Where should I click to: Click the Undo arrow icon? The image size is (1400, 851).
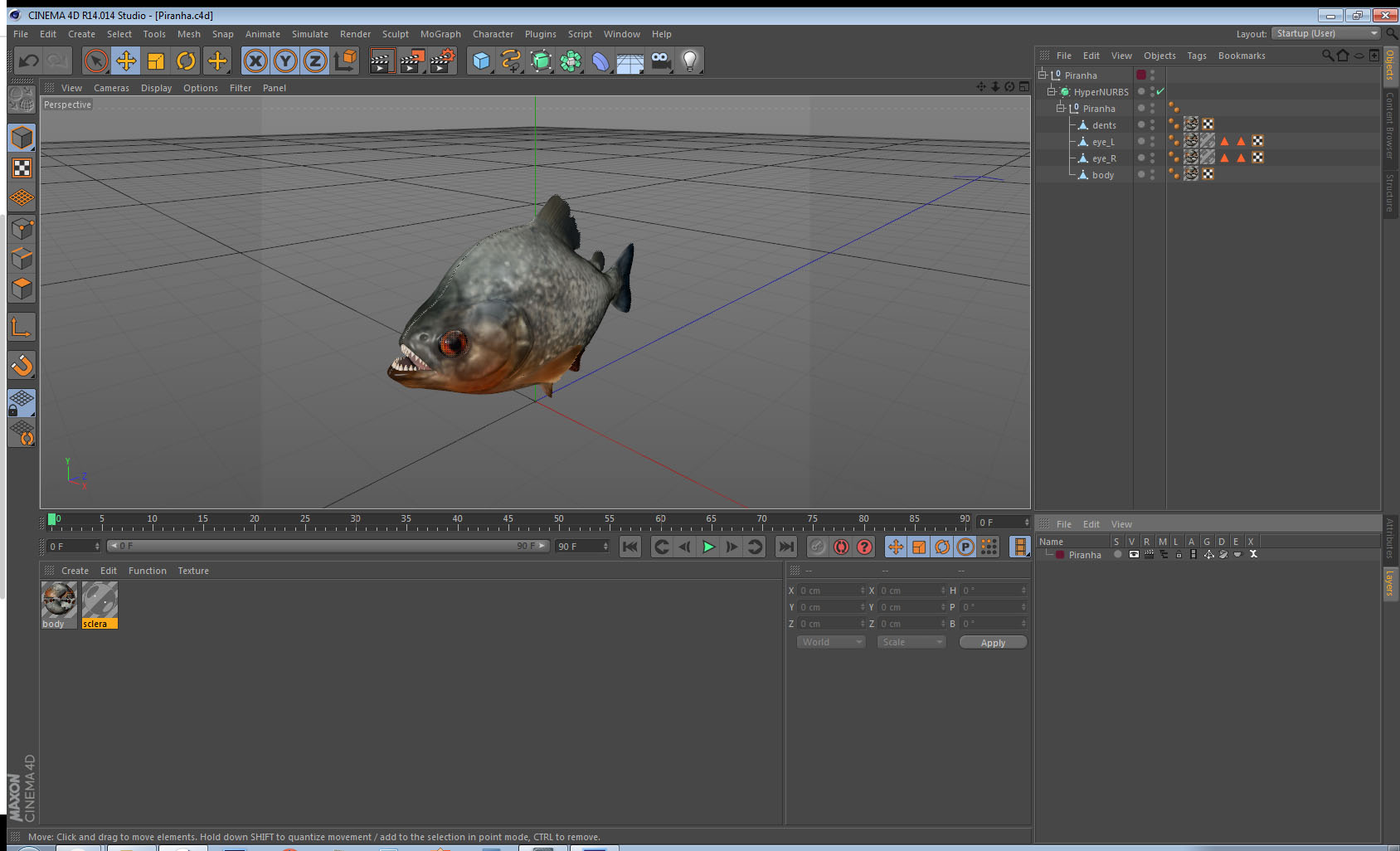(x=29, y=61)
